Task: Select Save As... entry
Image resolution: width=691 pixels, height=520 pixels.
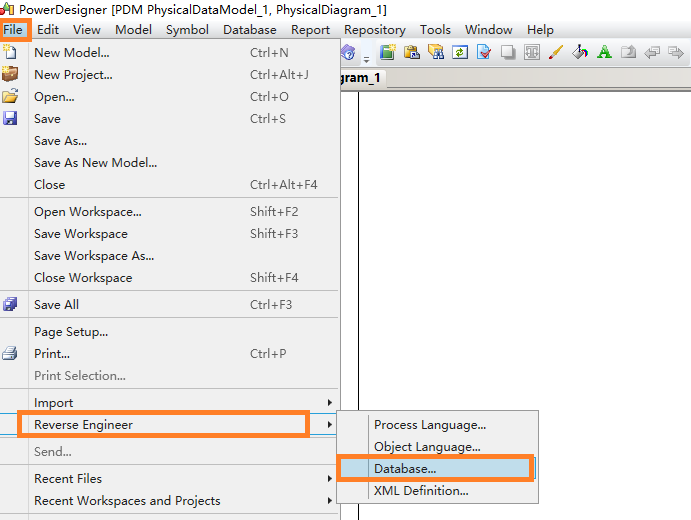Action: 169,141
